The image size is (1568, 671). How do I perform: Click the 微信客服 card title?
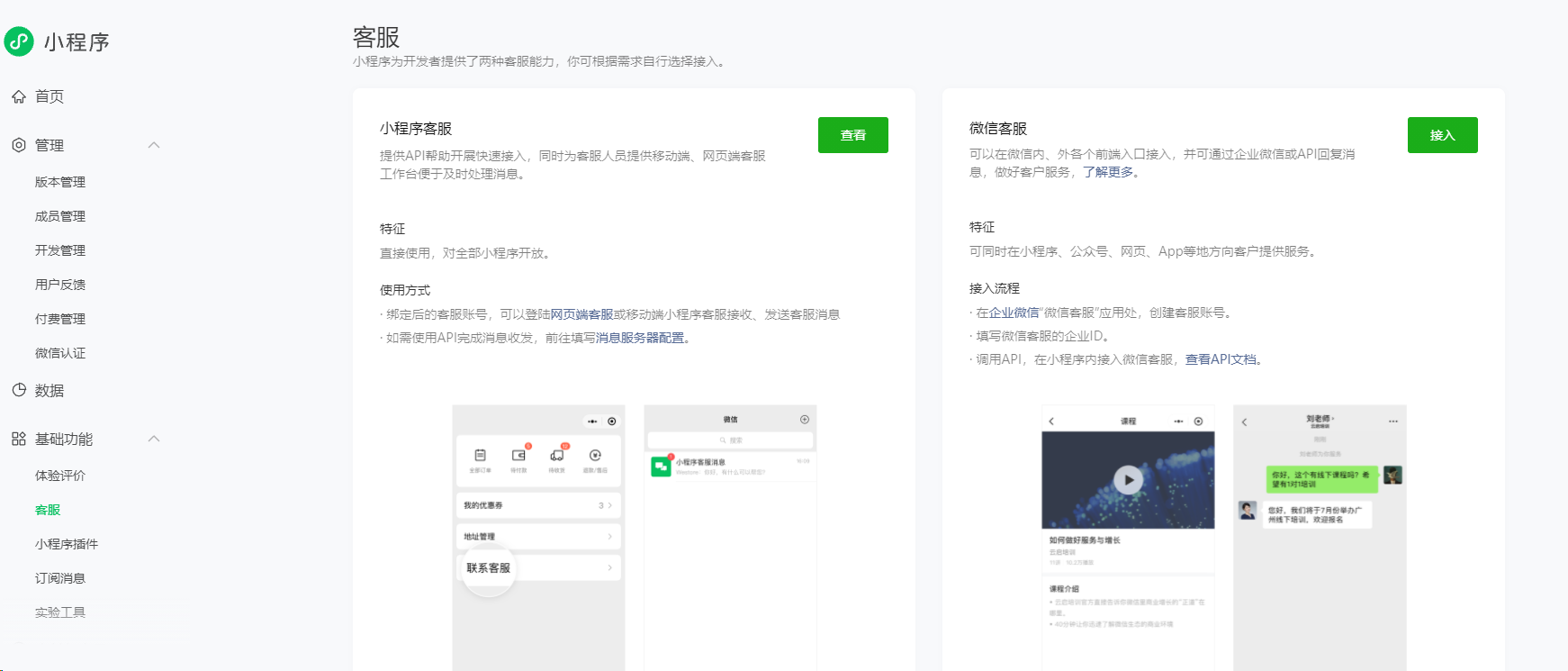(x=998, y=129)
